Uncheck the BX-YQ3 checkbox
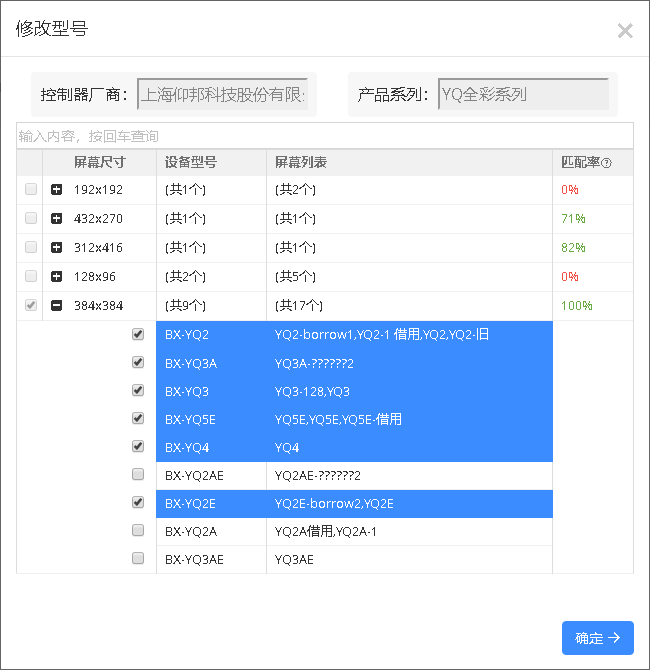 coord(138,390)
